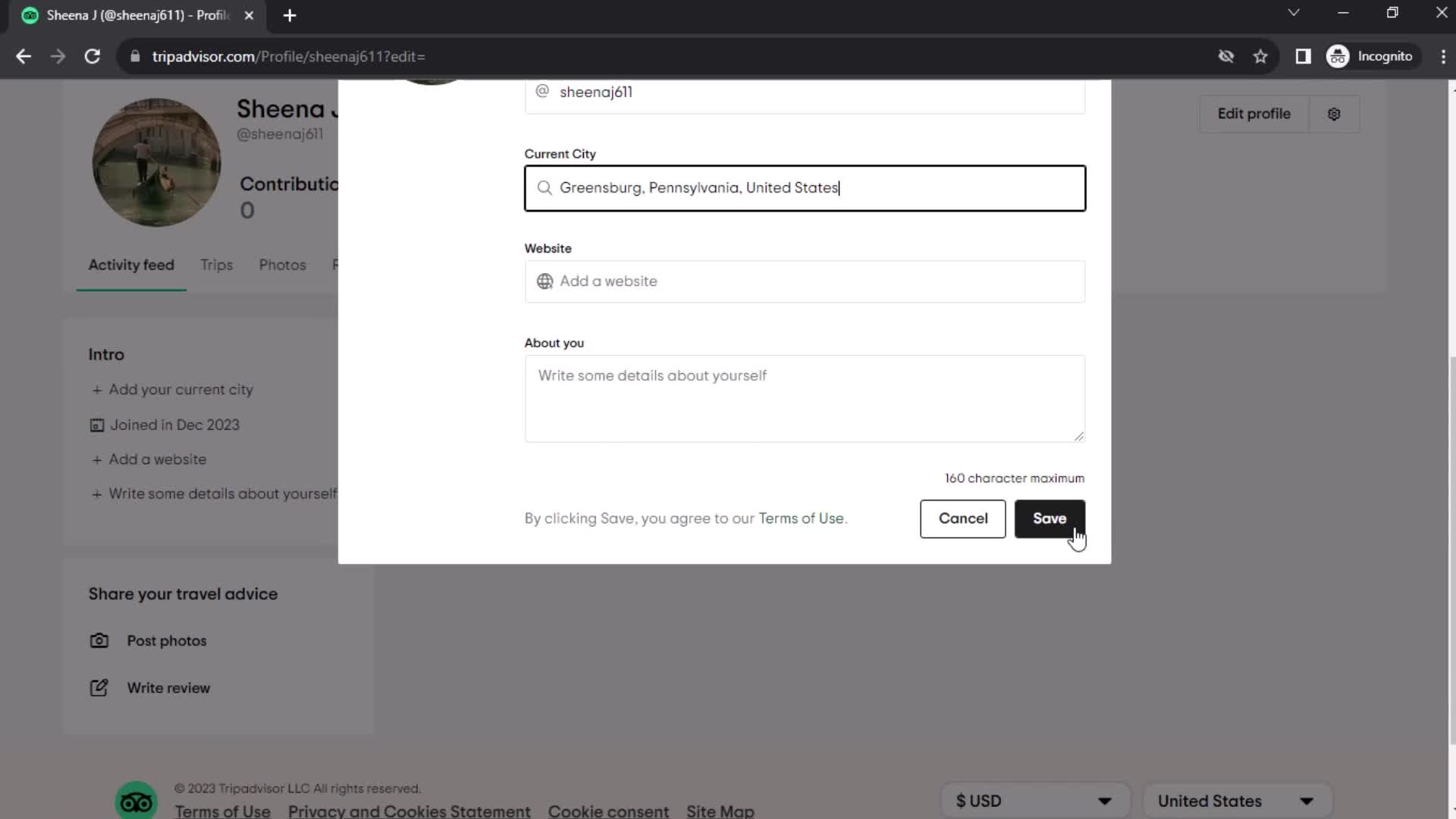This screenshot has width=1456, height=819.
Task: Click the Trips tab on profile
Action: coord(216,265)
